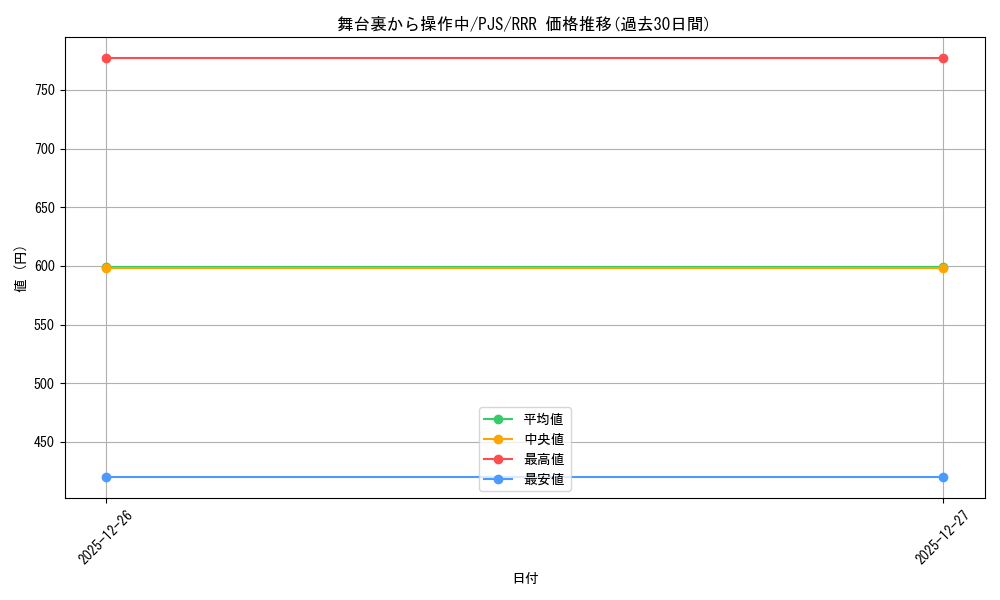This screenshot has height=600, width=1000.
Task: Click the 2025-12-27 date label
Action: click(941, 538)
